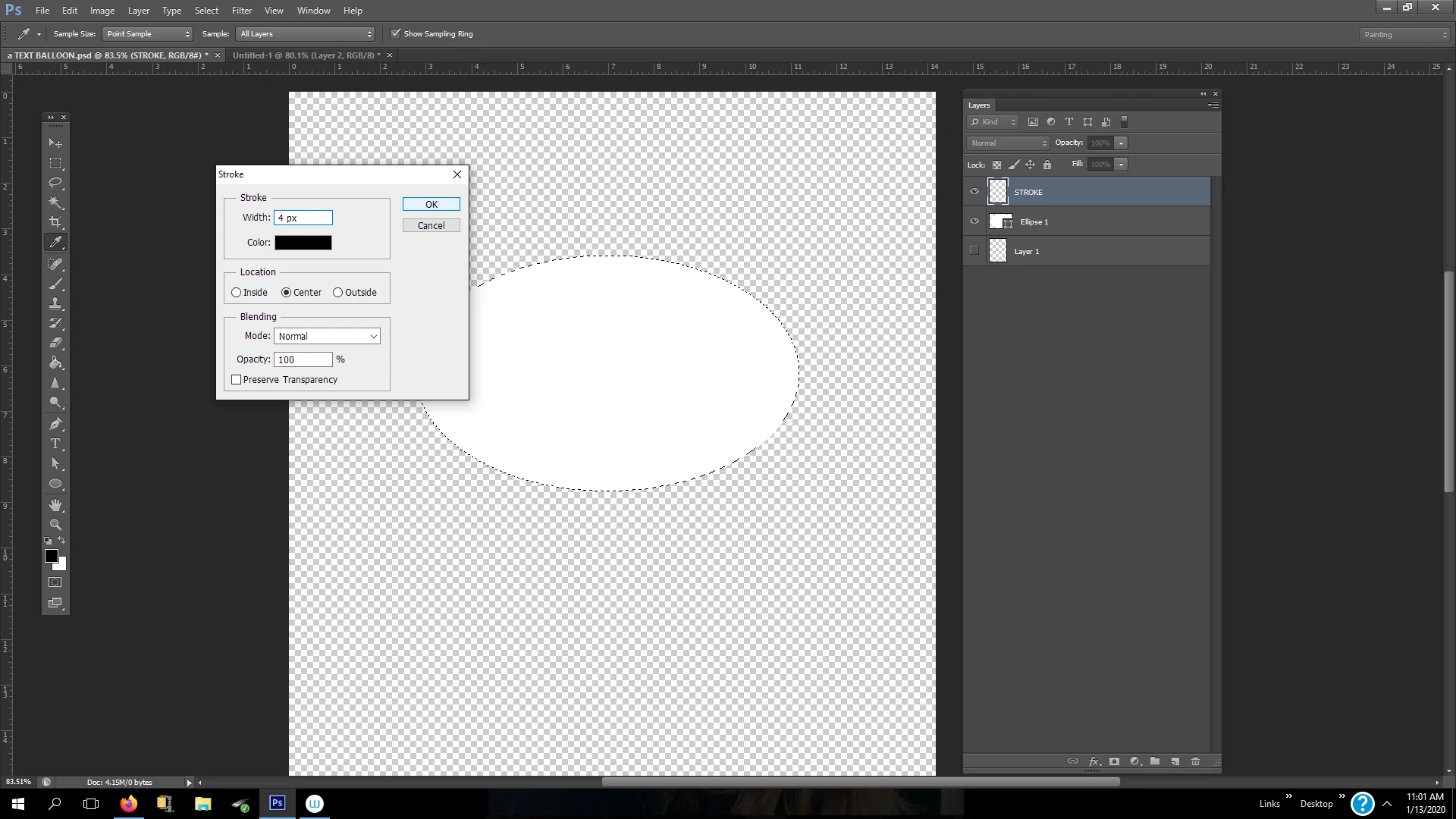Image resolution: width=1456 pixels, height=819 pixels.
Task: Click Cancel in the Stroke dialog
Action: coord(431,226)
